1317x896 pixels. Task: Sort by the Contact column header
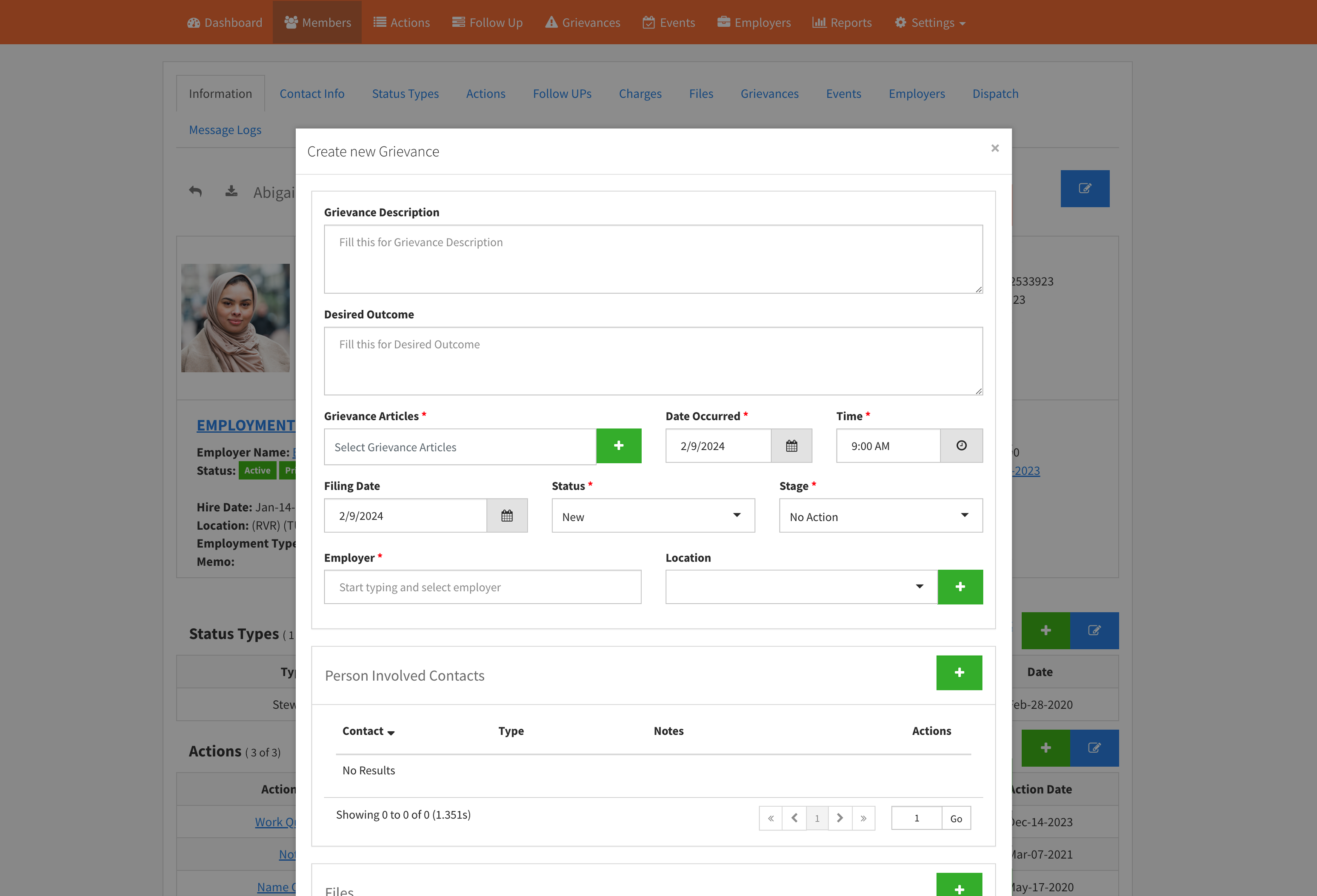point(369,732)
